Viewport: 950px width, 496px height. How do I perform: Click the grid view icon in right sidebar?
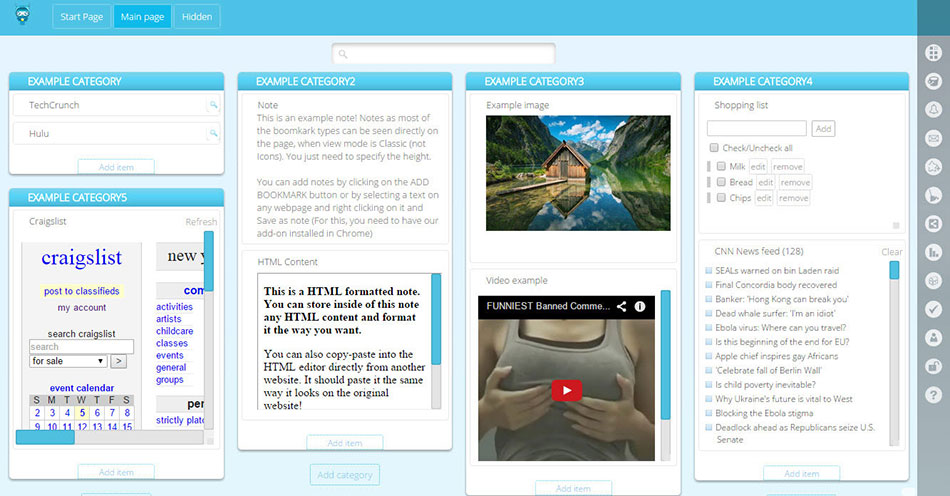933,53
